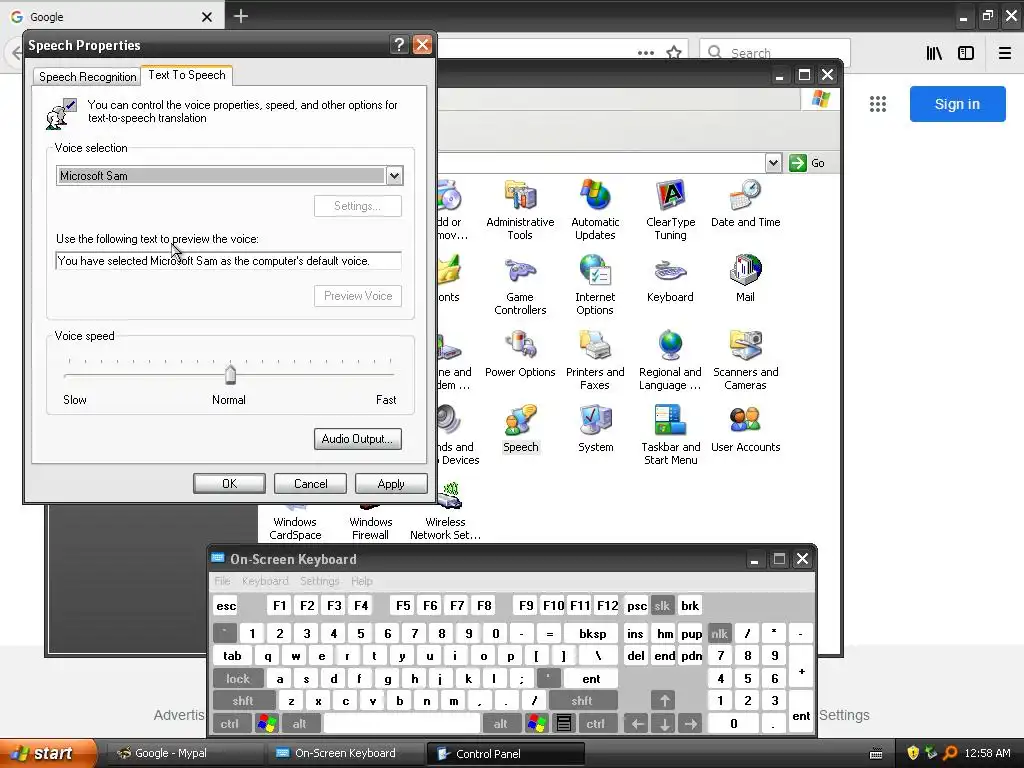Open Printers and Faxes icon
Image resolution: width=1024 pixels, height=768 pixels.
tap(595, 360)
